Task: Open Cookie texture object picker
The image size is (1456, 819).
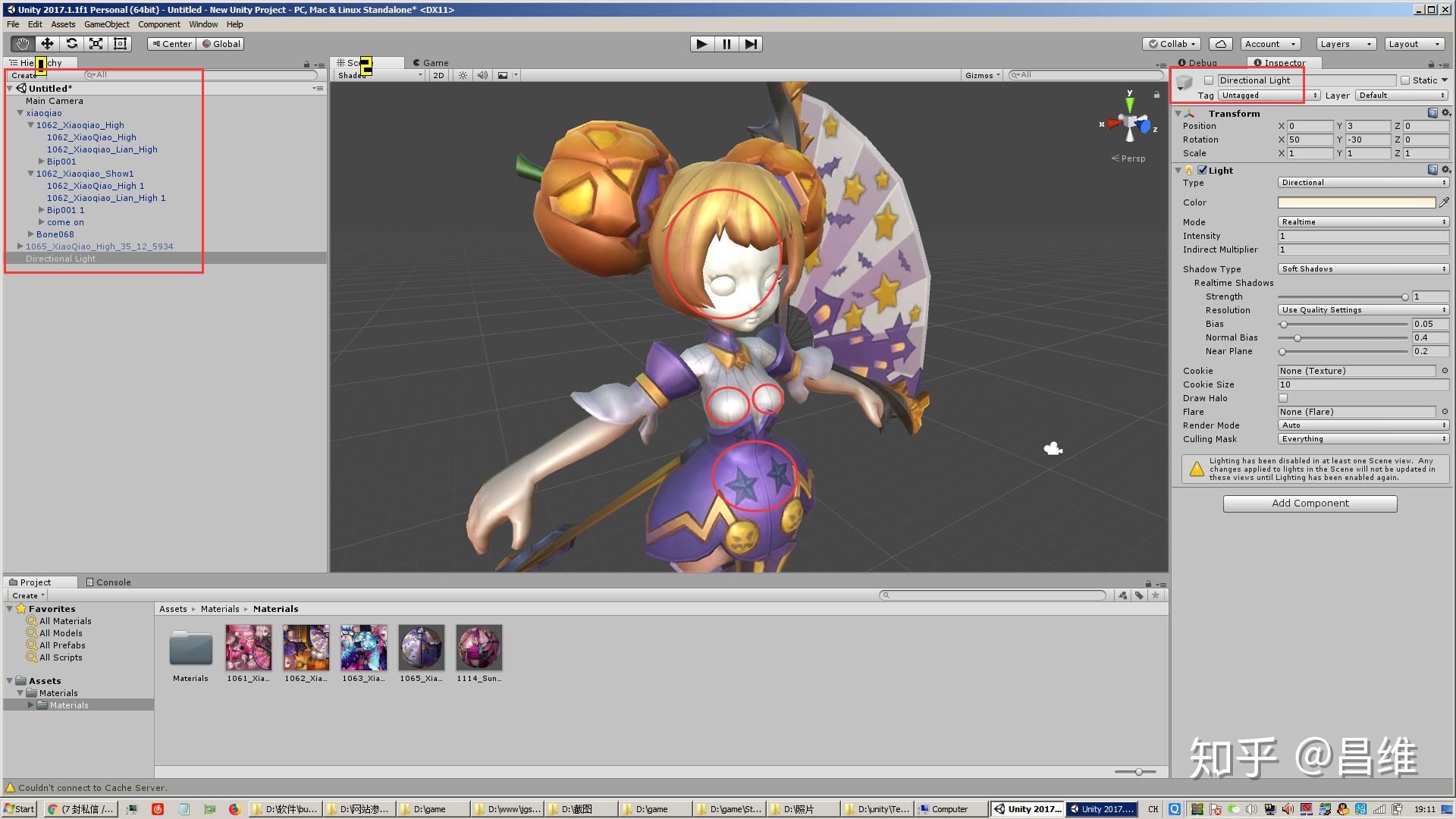Action: 1444,371
